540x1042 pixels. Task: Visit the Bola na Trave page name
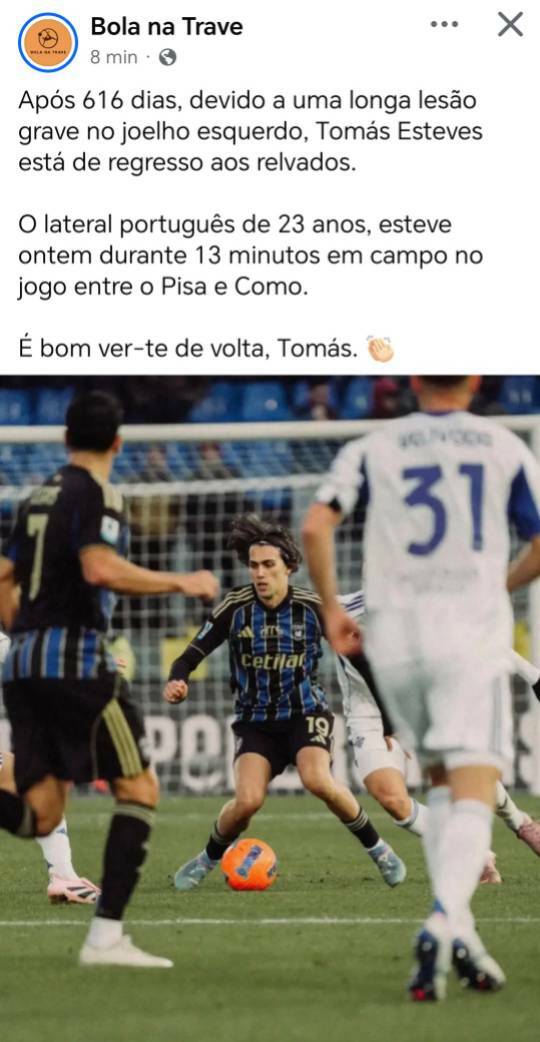(x=167, y=27)
